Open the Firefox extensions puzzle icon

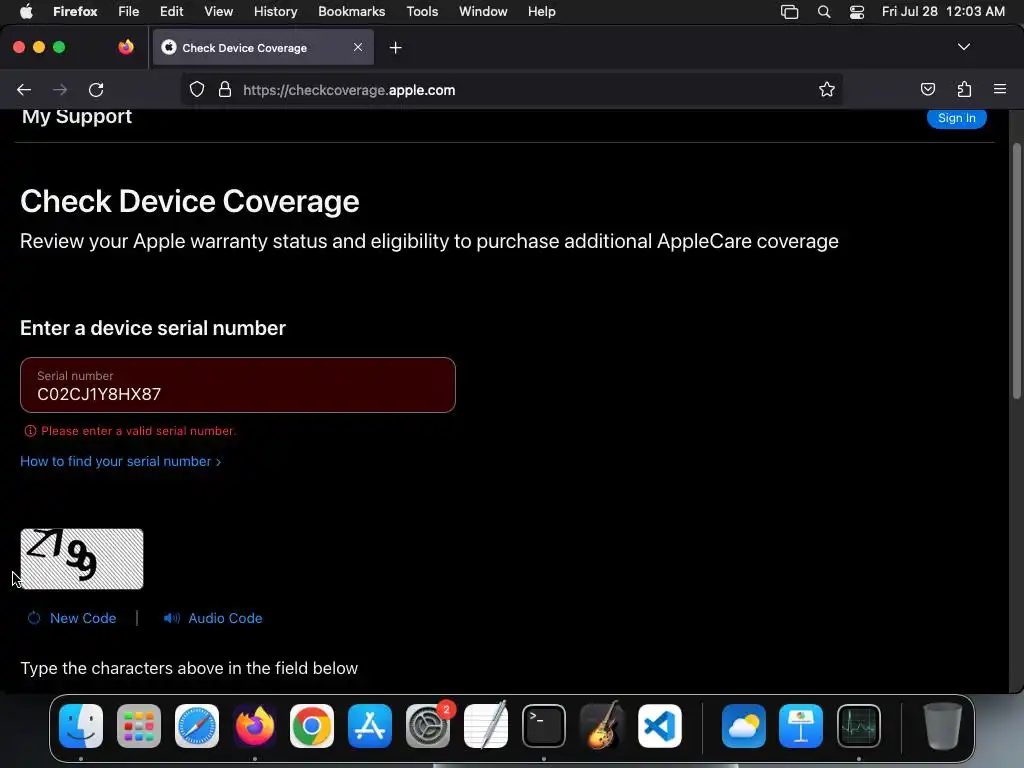click(964, 89)
